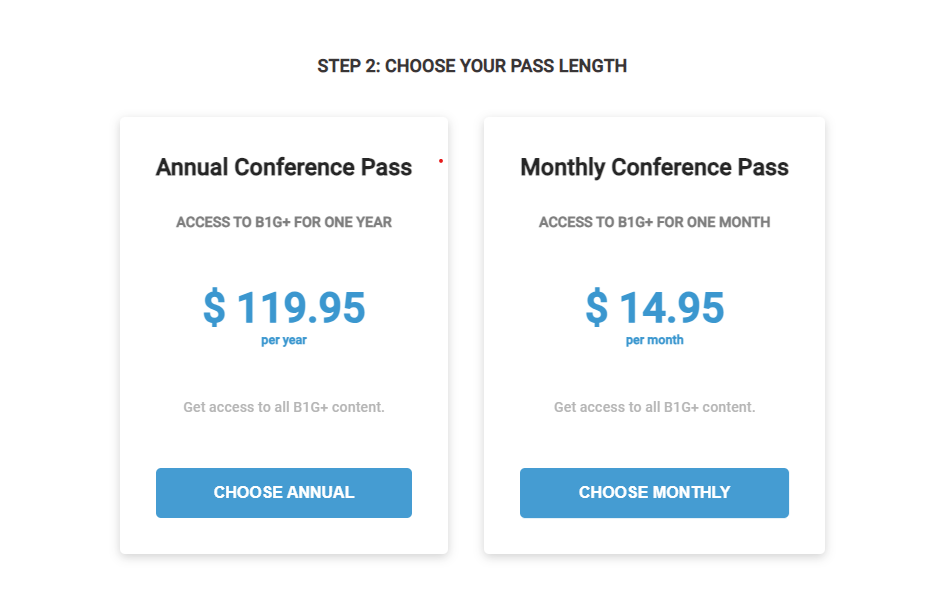Click empty space below the CHOOSE MONTHLY button

(x=654, y=536)
